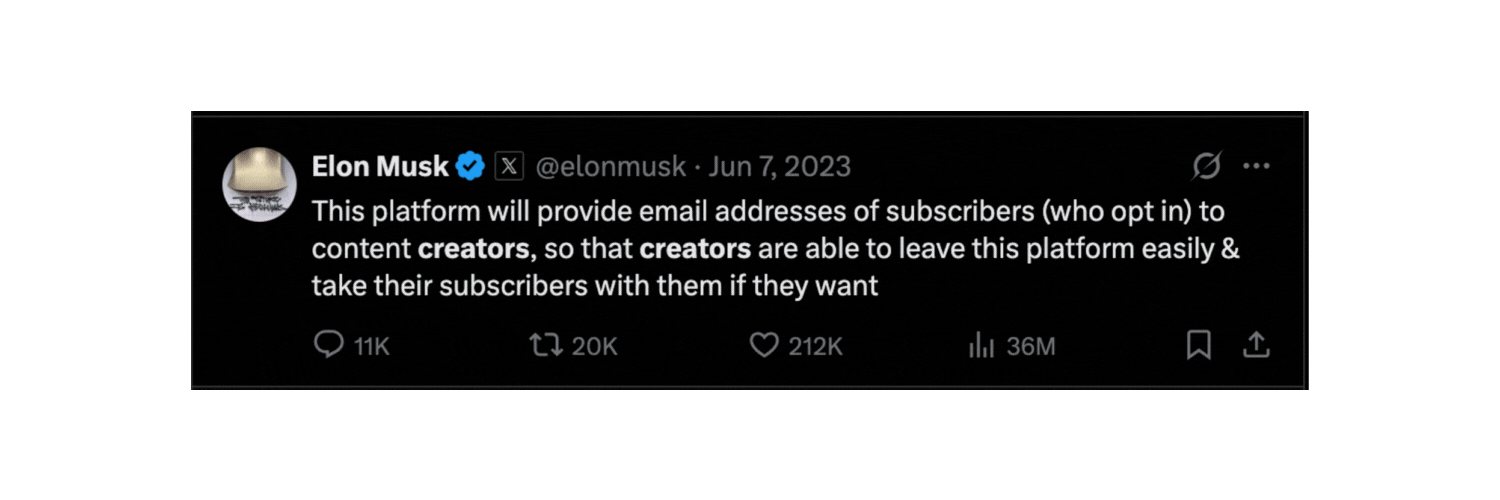Click the share upload arrow icon
The image size is (1500, 500).
tap(1256, 345)
